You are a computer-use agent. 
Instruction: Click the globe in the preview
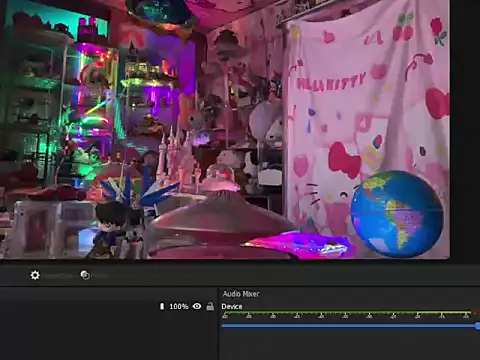tap(397, 214)
